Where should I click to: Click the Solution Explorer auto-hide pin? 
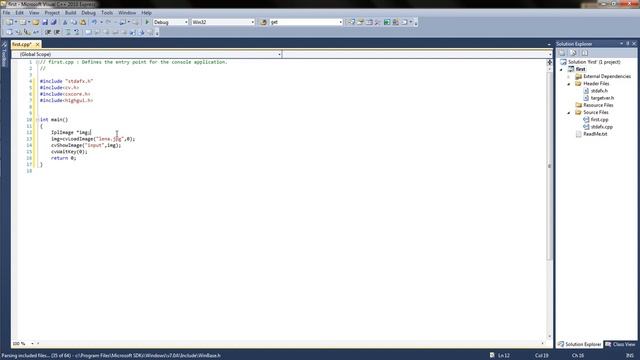pyautogui.click(x=628, y=44)
